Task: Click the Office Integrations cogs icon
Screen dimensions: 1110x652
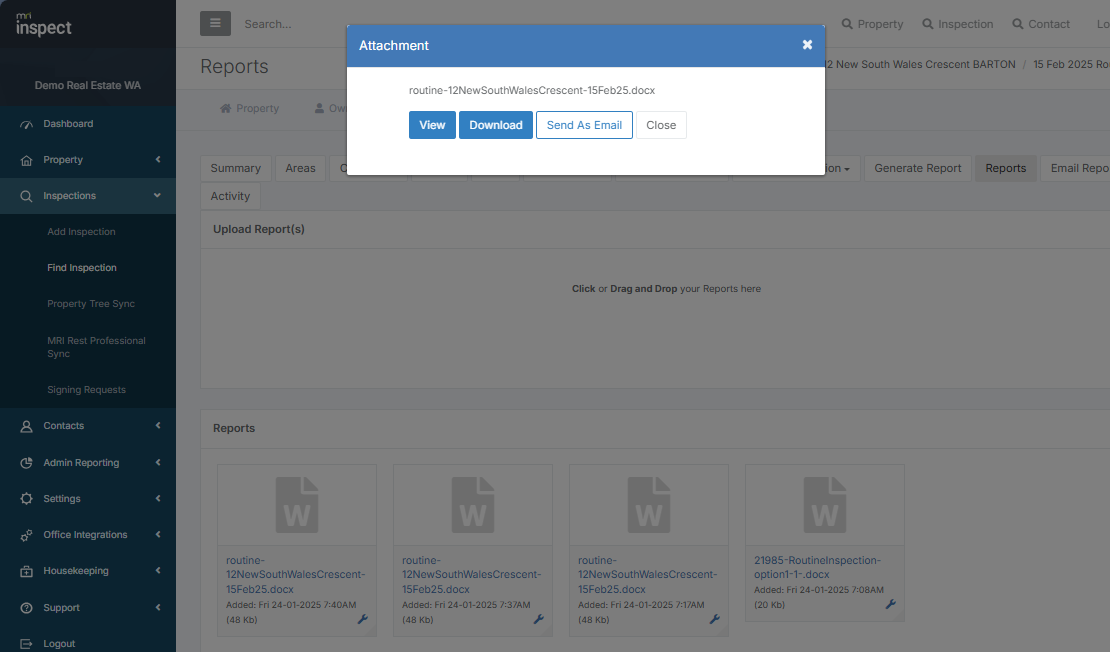Action: 26,535
